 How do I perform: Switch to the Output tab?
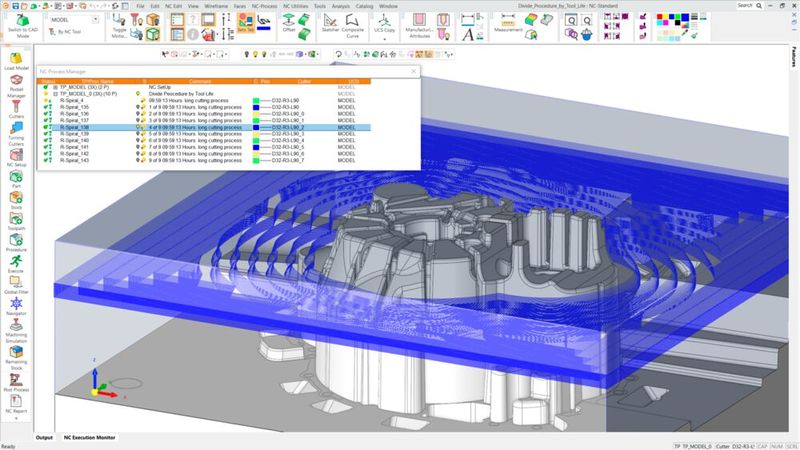pyautogui.click(x=44, y=437)
